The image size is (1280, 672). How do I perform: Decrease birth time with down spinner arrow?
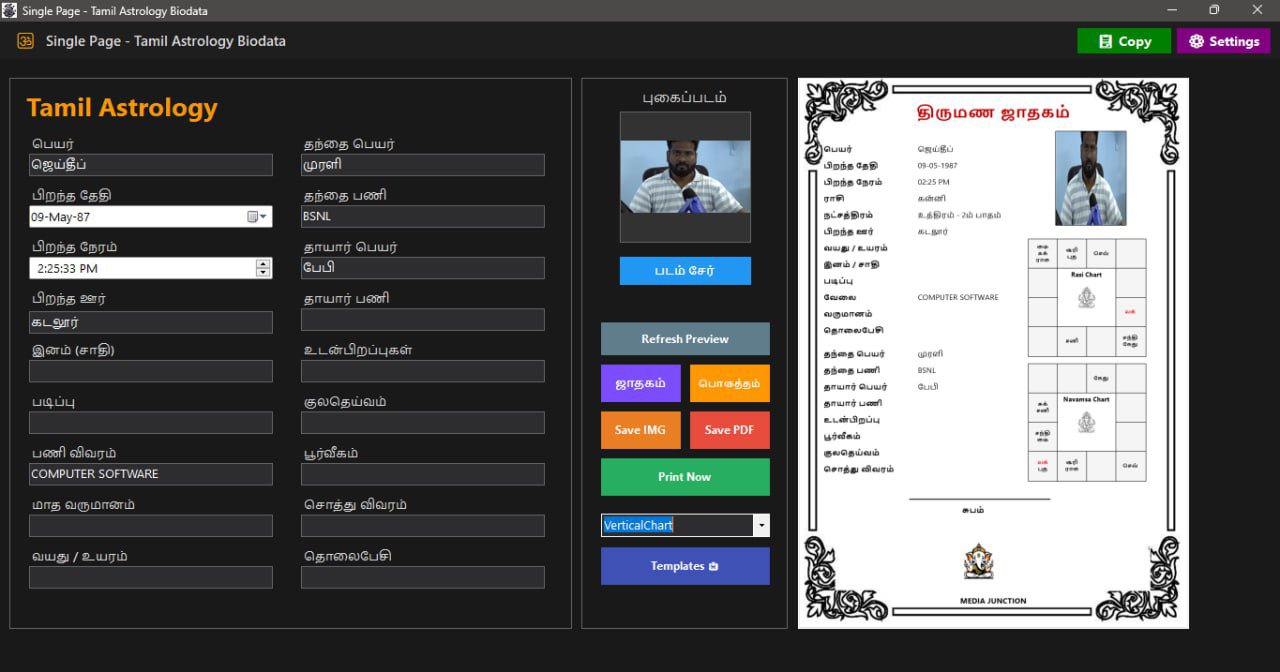[264, 273]
